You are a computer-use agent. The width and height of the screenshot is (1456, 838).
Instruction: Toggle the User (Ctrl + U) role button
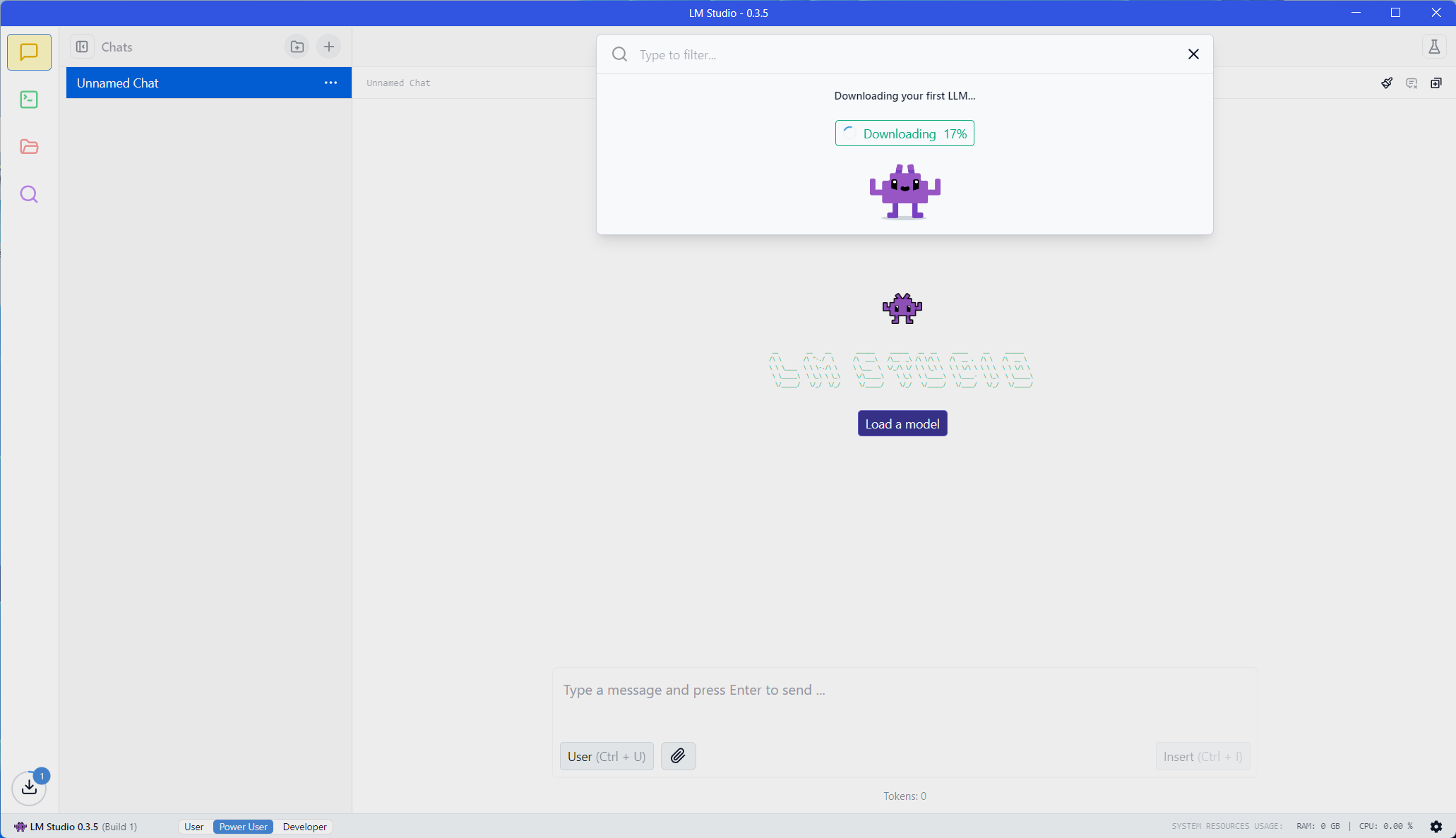pyautogui.click(x=607, y=756)
